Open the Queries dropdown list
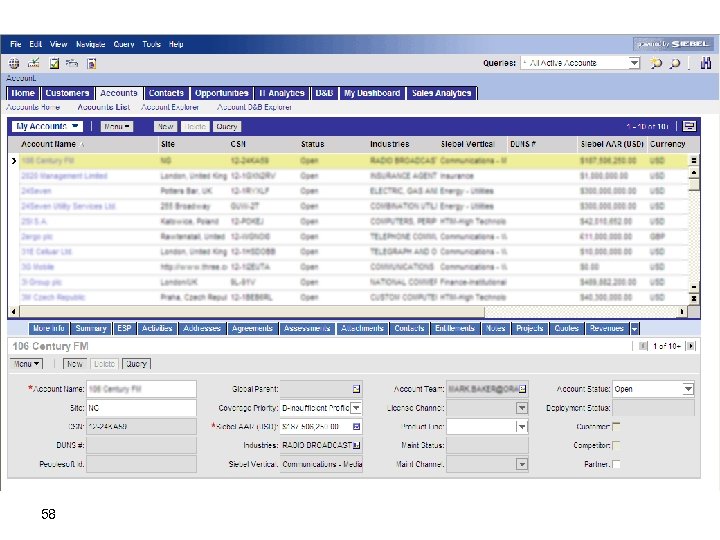Viewport: 720px width, 540px height. click(634, 63)
